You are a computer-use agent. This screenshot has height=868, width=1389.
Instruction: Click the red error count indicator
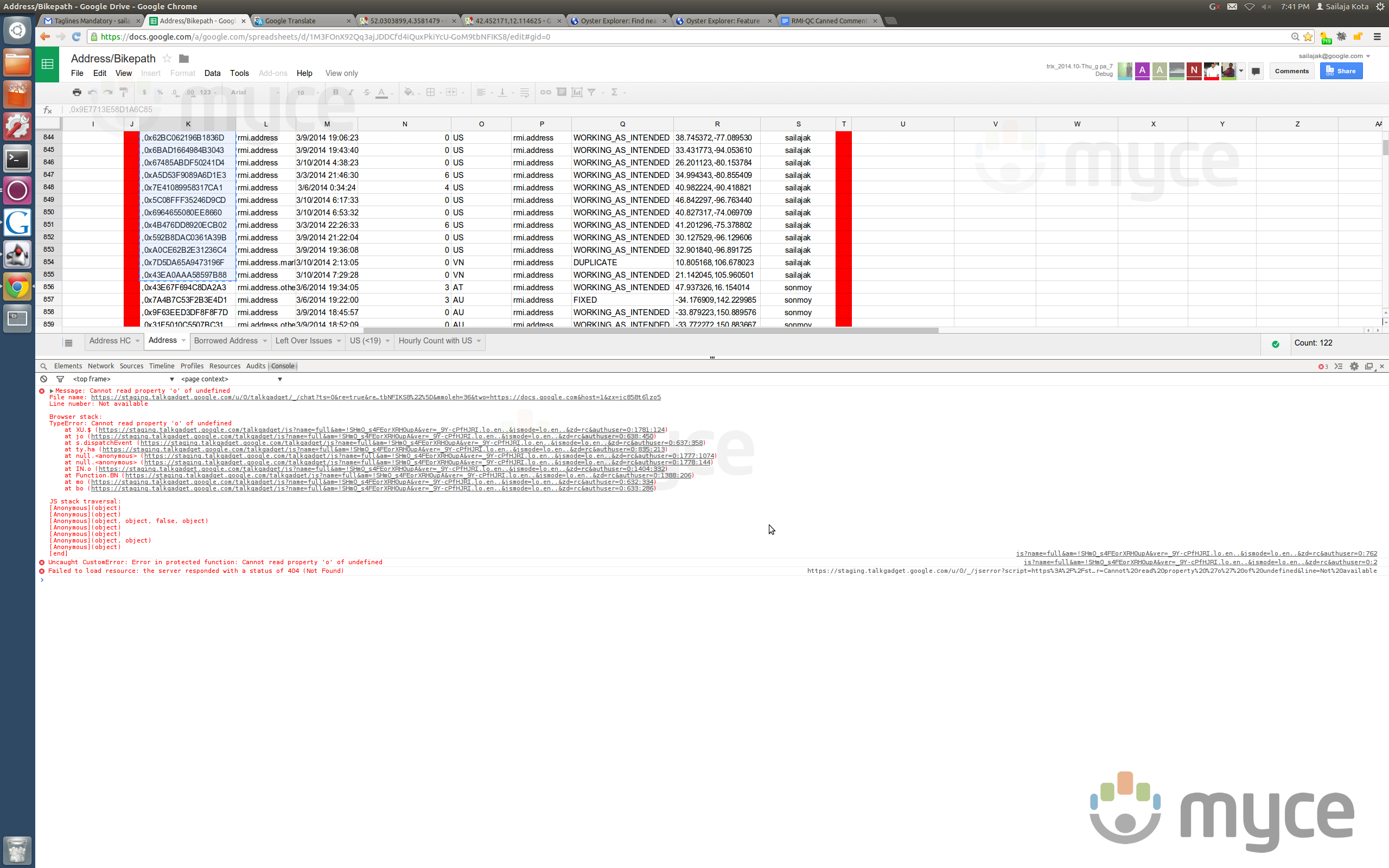click(1323, 367)
